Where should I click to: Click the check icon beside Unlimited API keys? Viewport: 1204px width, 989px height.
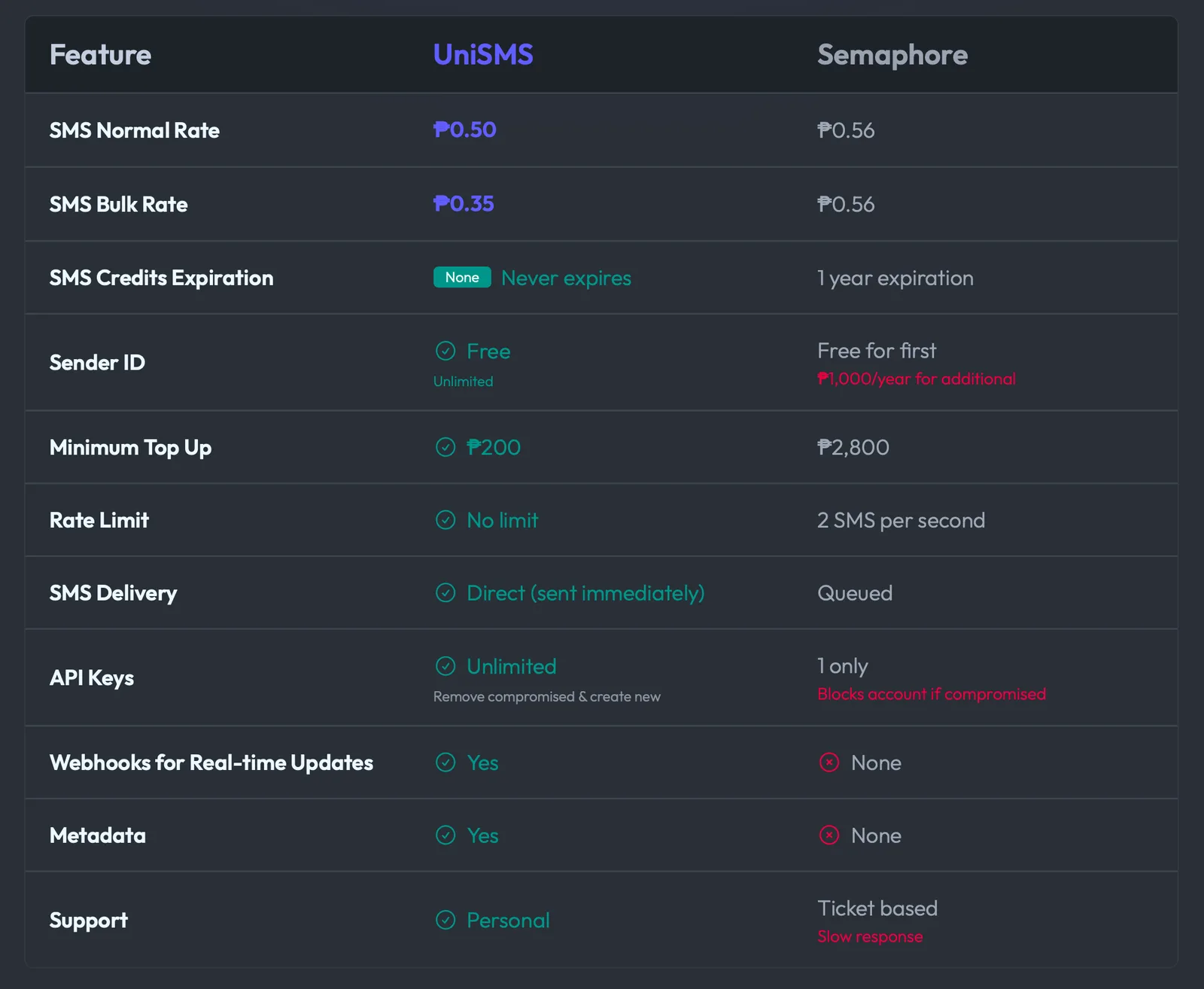445,666
